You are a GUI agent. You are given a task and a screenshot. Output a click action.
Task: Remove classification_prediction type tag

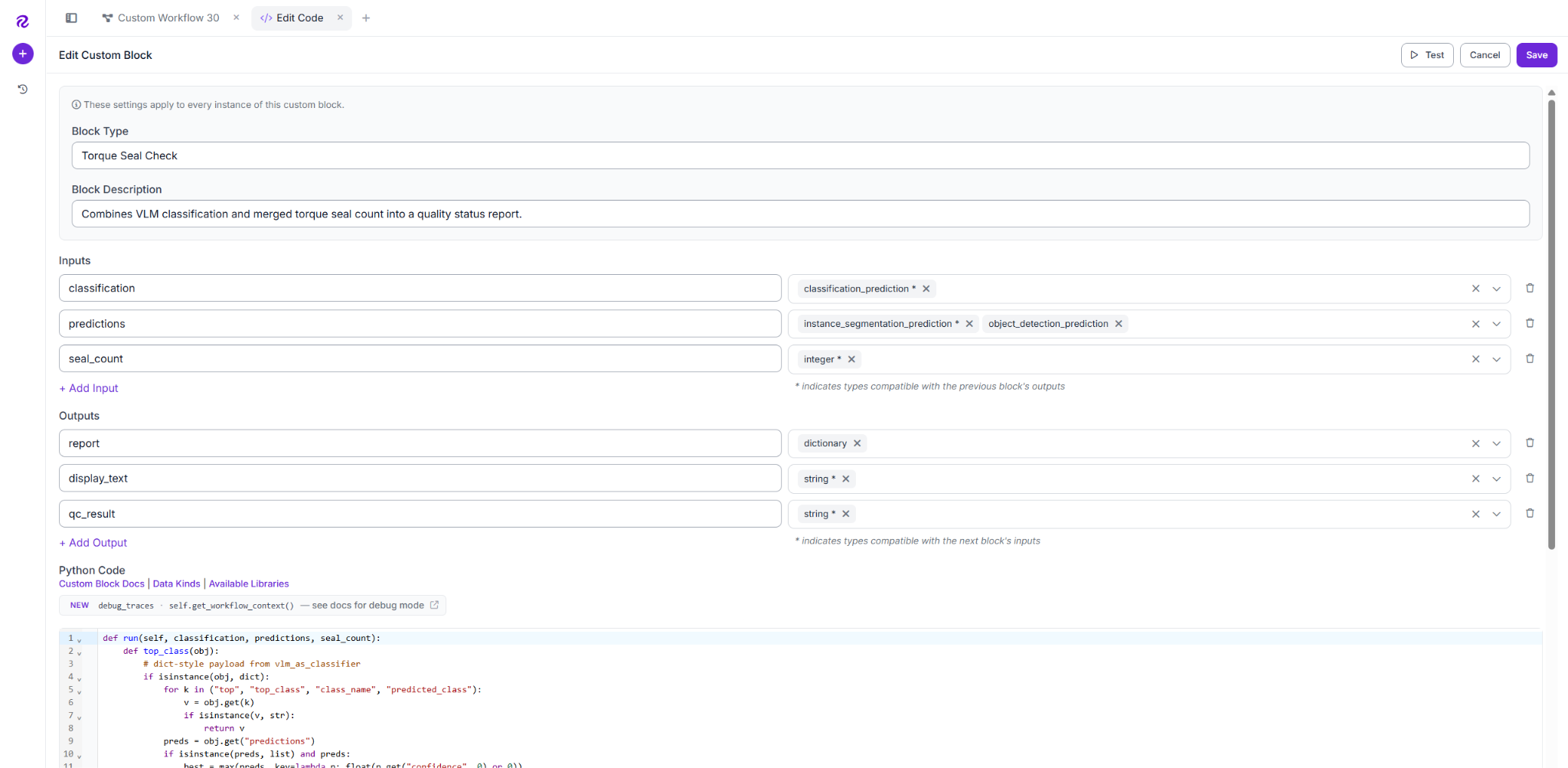point(926,289)
